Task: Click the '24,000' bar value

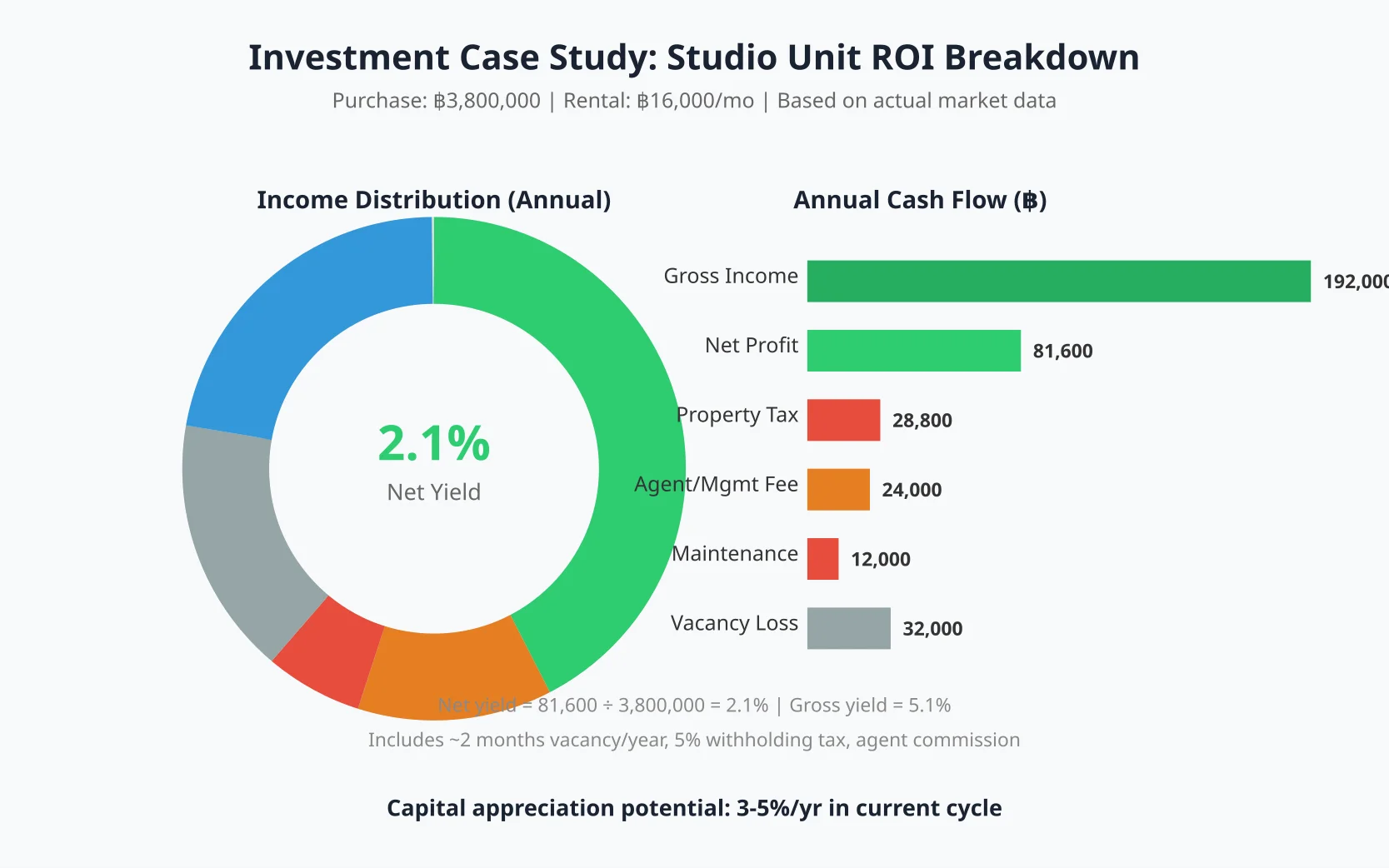Action: [912, 490]
